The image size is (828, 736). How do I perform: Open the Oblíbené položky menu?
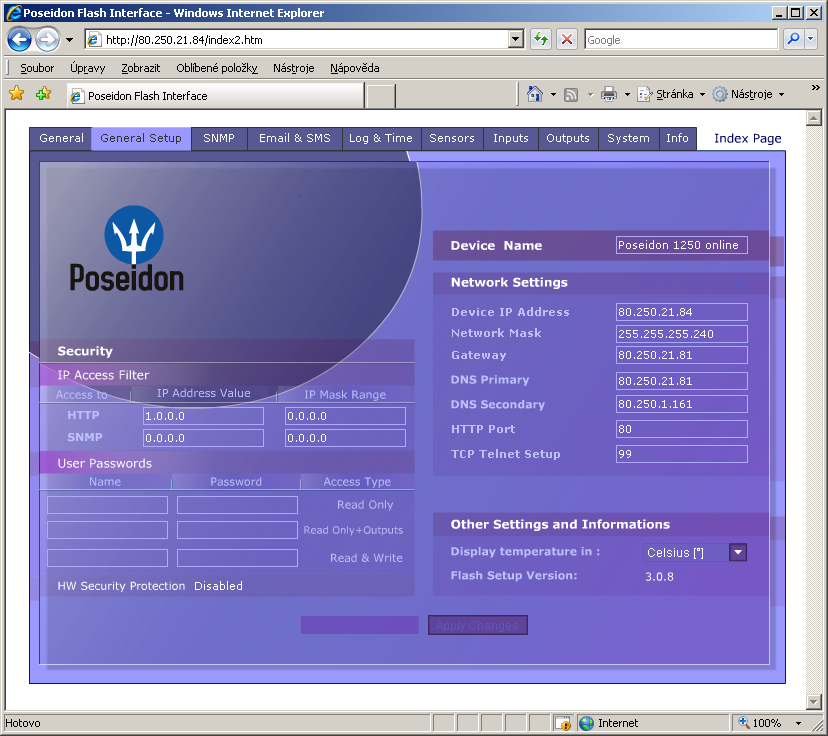(217, 68)
